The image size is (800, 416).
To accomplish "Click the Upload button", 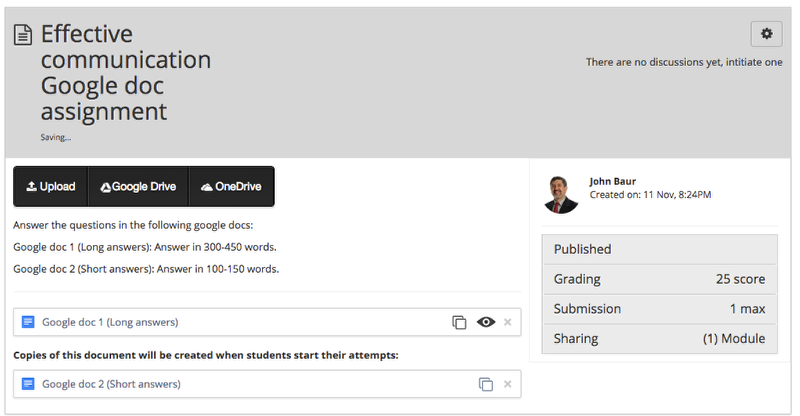I will (51, 186).
